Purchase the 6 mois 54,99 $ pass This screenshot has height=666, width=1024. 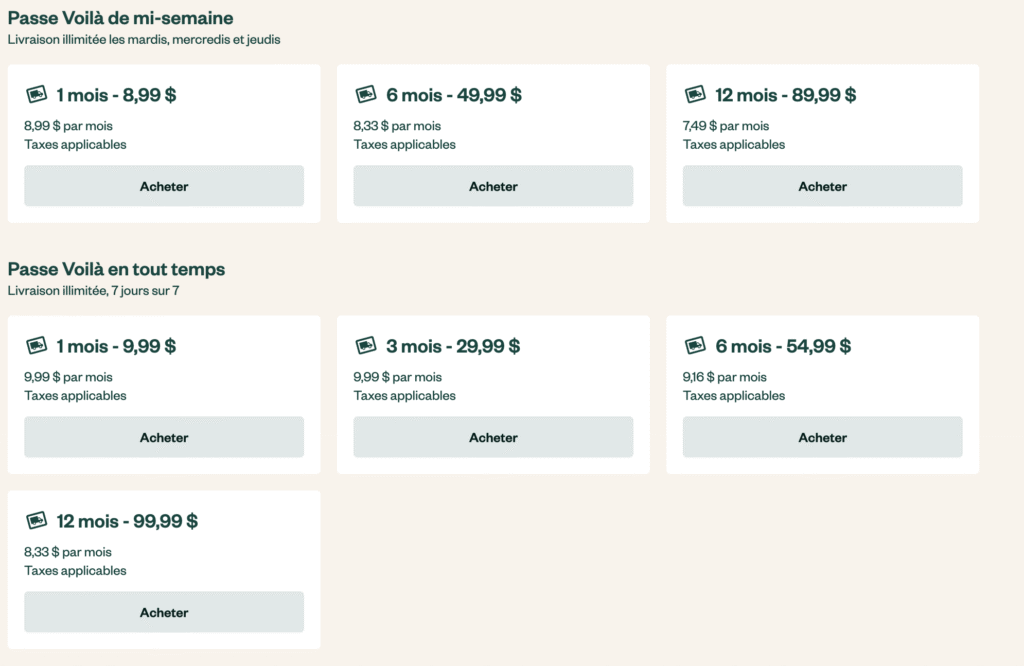822,437
